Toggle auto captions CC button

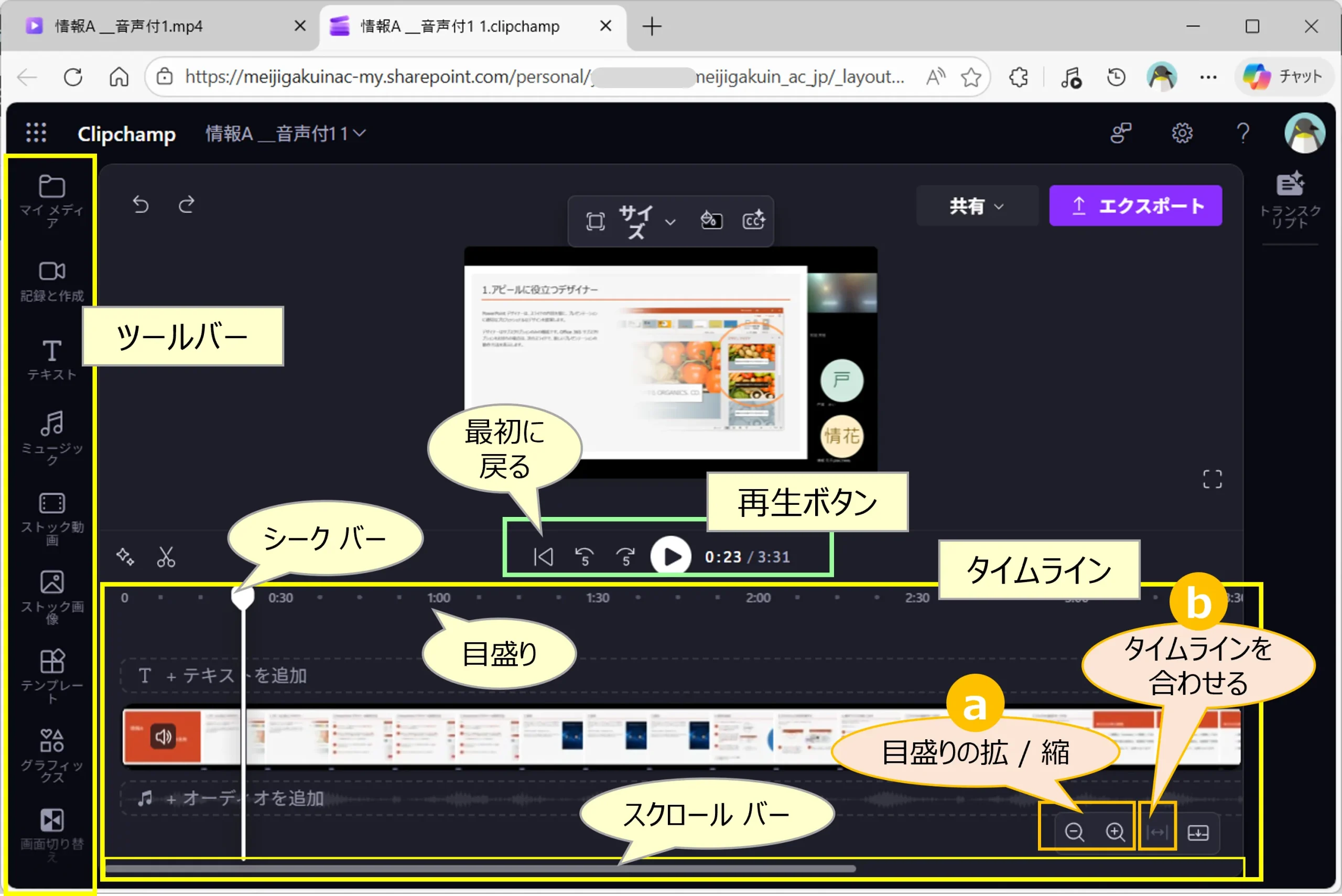tap(753, 220)
